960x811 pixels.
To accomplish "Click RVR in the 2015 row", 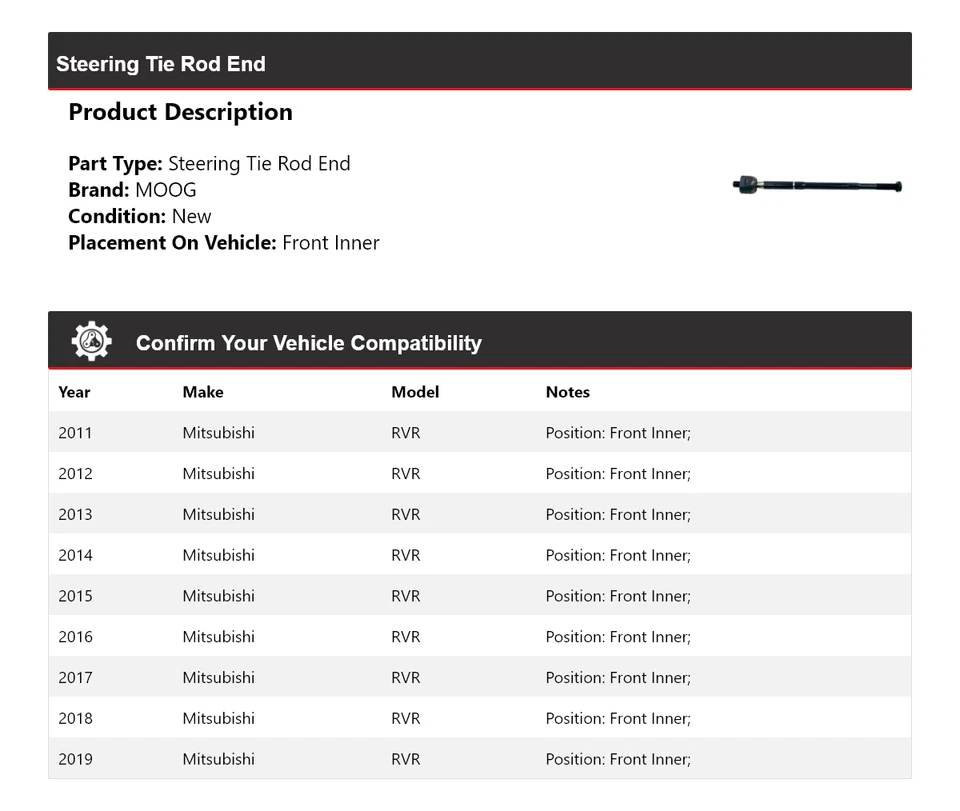I will point(406,596).
